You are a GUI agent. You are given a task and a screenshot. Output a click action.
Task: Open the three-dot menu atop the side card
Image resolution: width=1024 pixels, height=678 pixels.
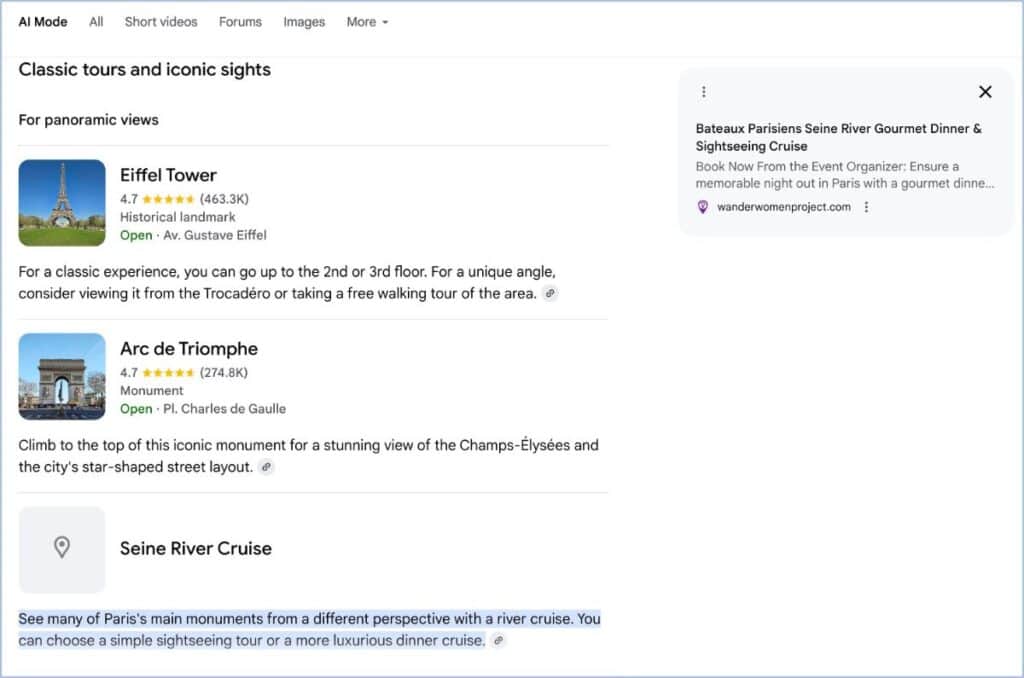703,92
